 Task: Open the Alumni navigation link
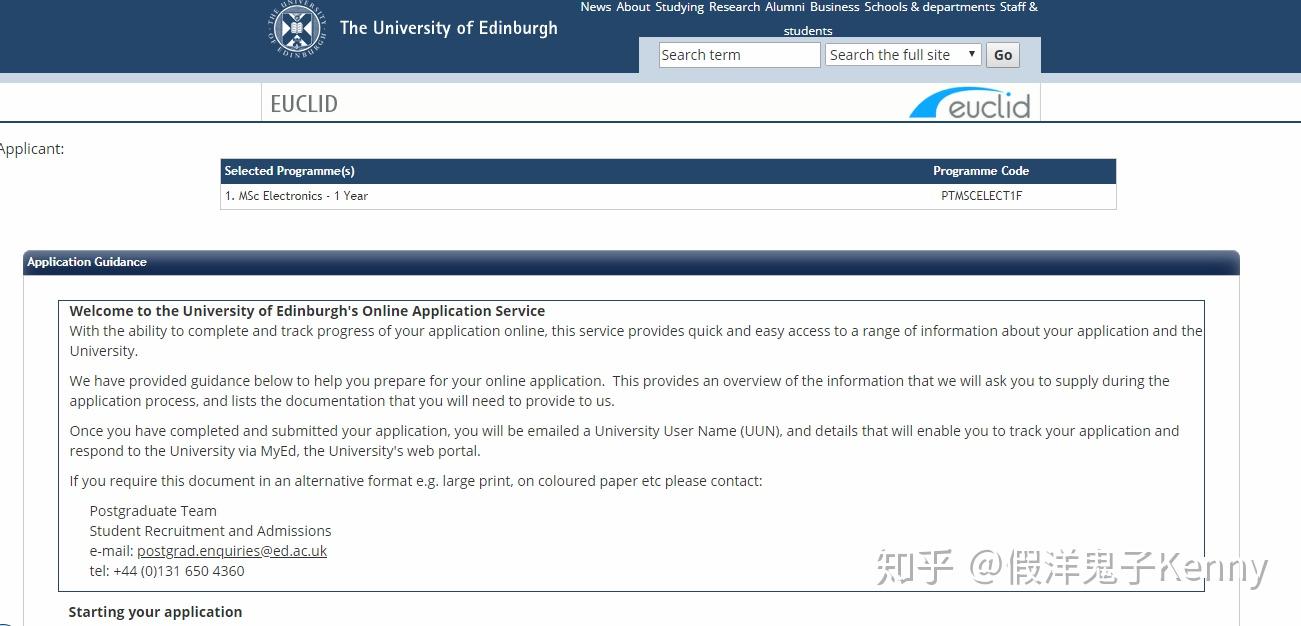pos(784,7)
